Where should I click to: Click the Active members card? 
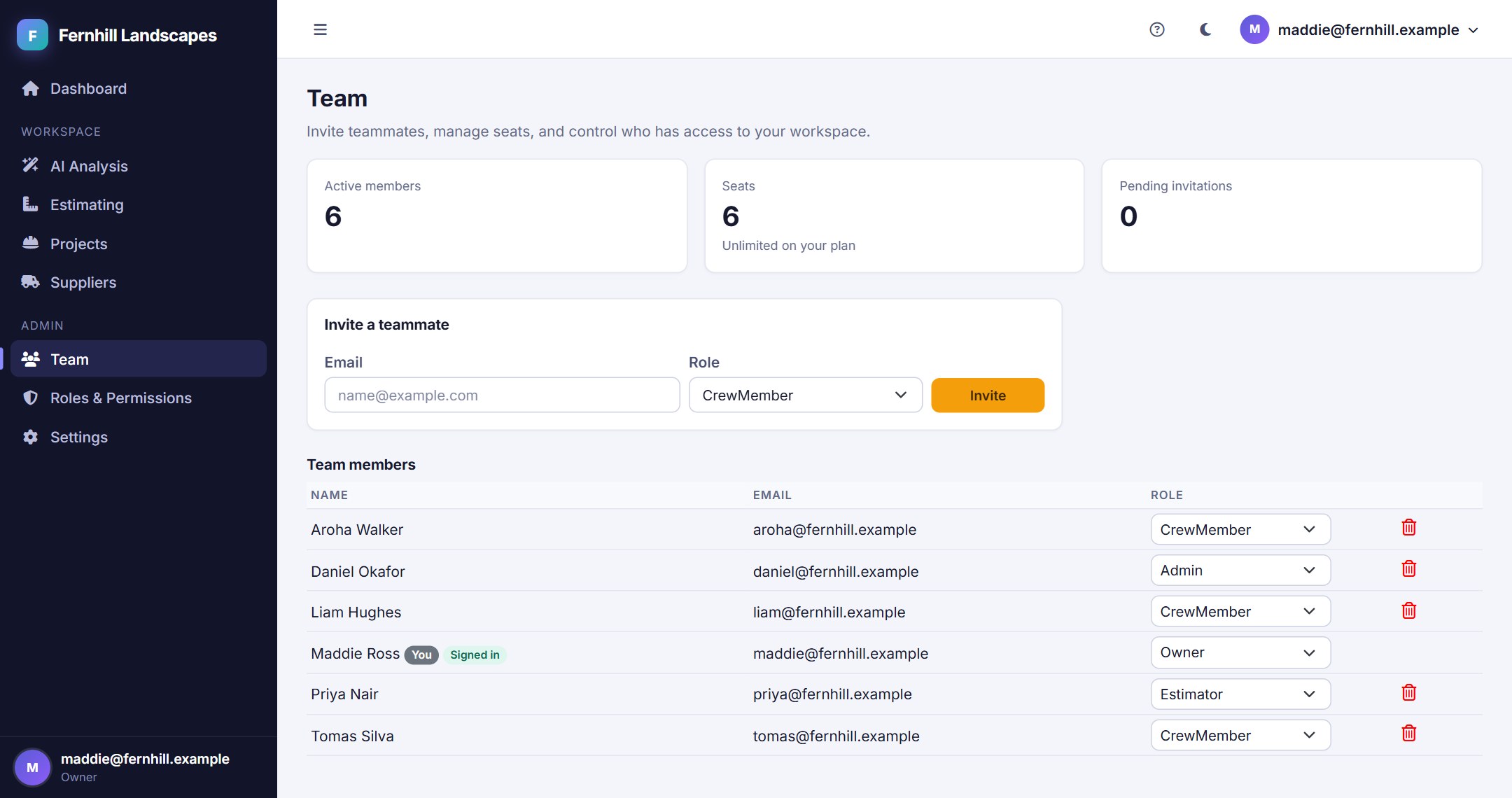497,216
